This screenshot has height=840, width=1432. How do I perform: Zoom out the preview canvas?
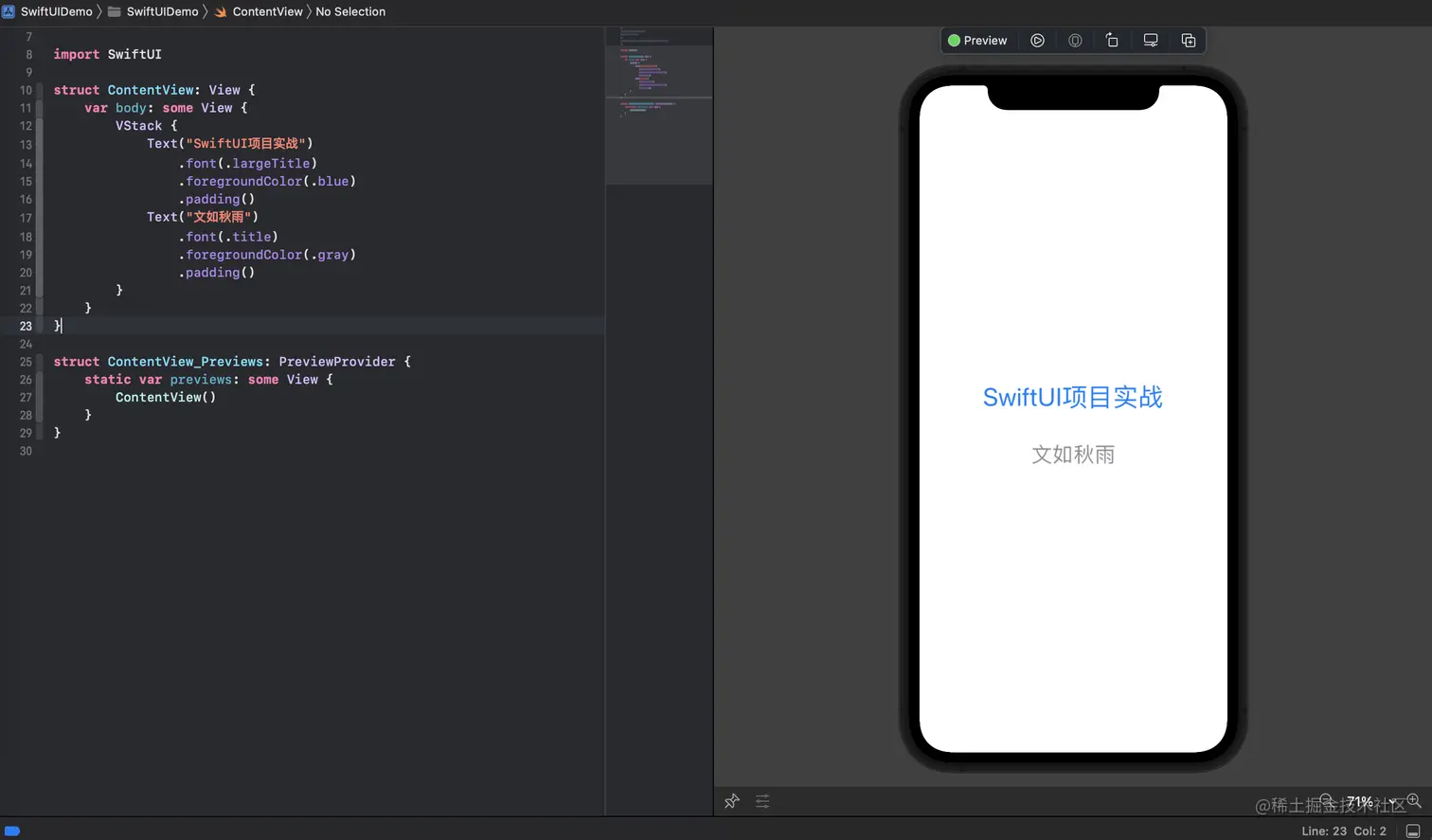pos(1327,801)
